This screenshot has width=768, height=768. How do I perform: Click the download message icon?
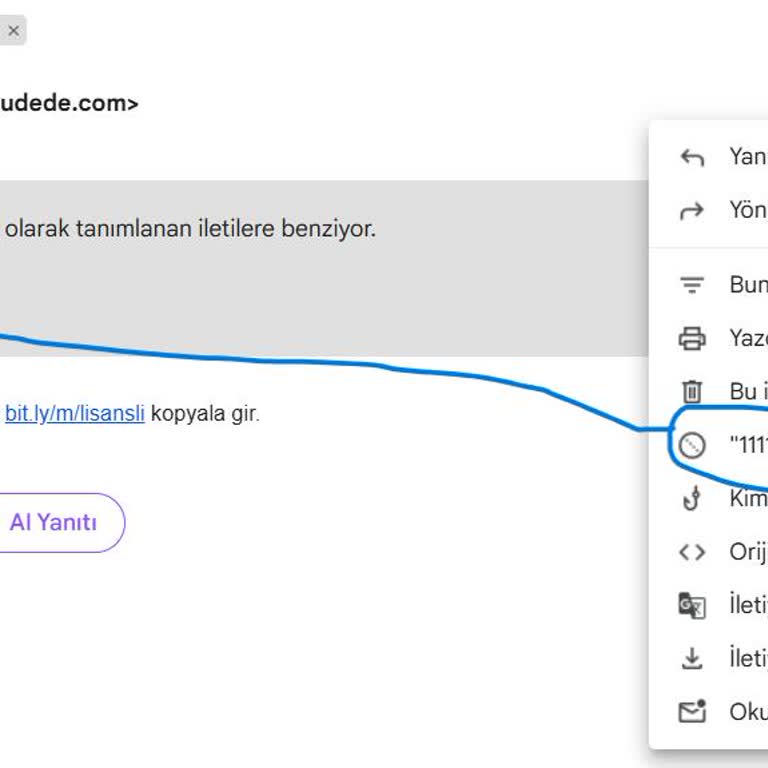(692, 658)
